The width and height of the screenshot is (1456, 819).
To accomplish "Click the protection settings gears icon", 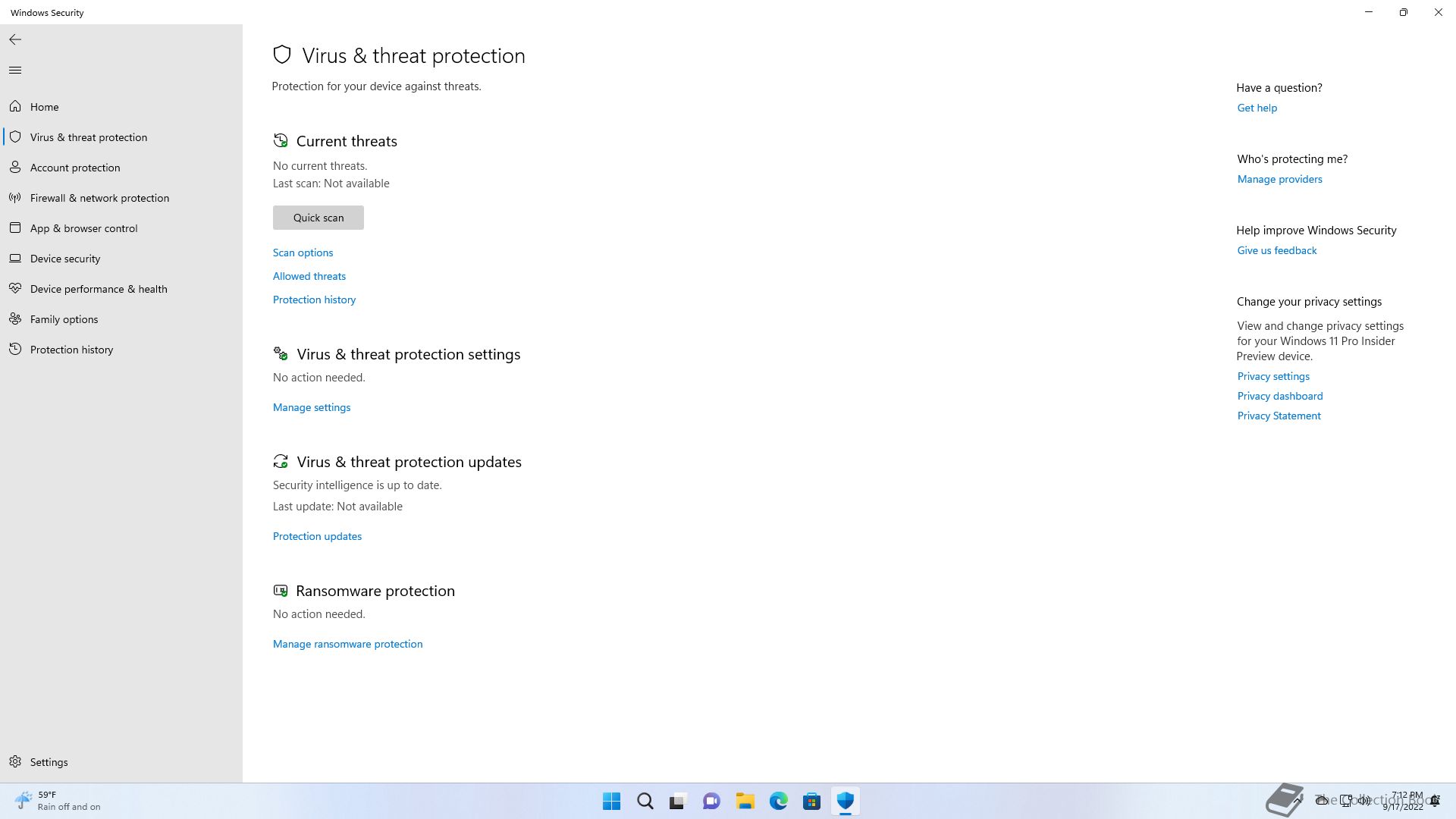I will coord(281,353).
